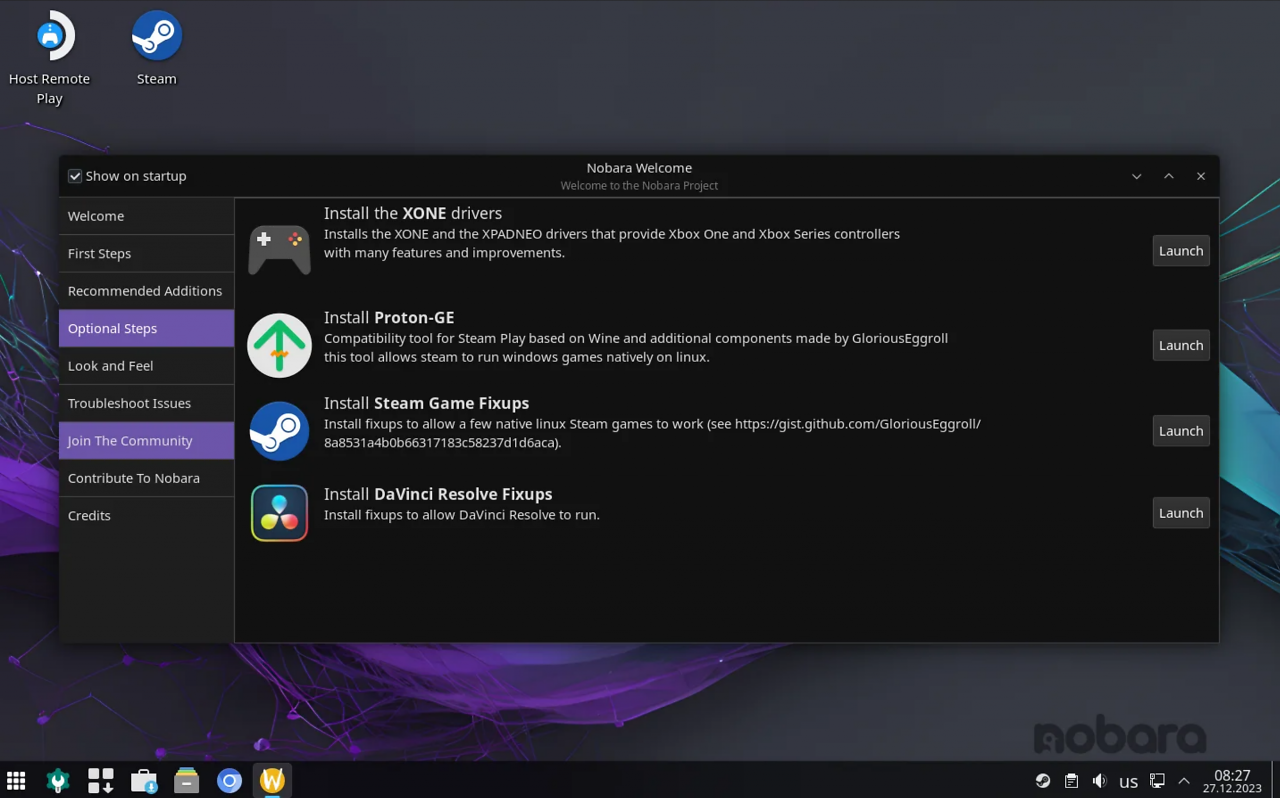
Task: Select Join The Community item
Action: coord(146,441)
